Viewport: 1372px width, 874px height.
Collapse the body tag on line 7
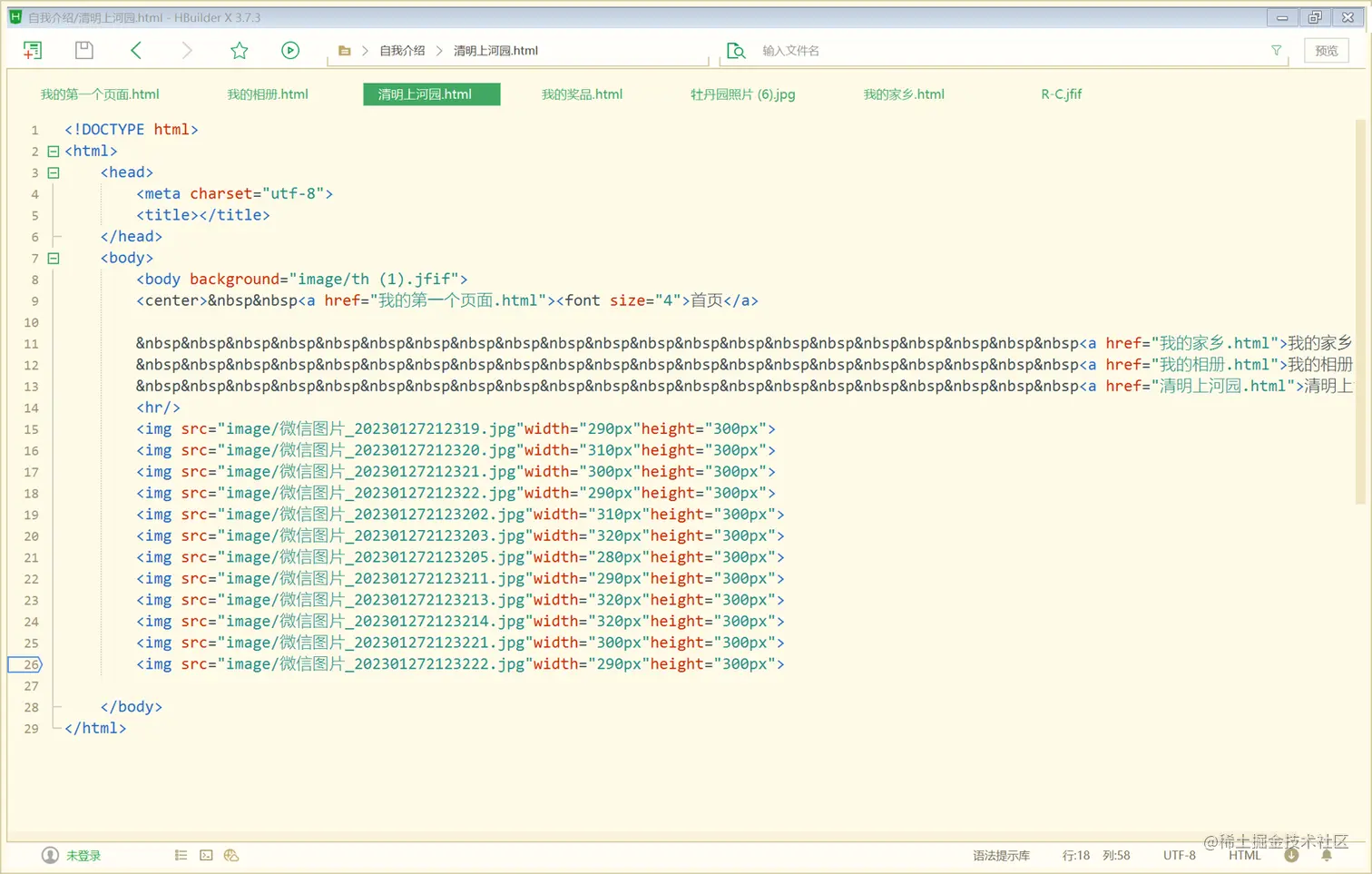tap(54, 258)
